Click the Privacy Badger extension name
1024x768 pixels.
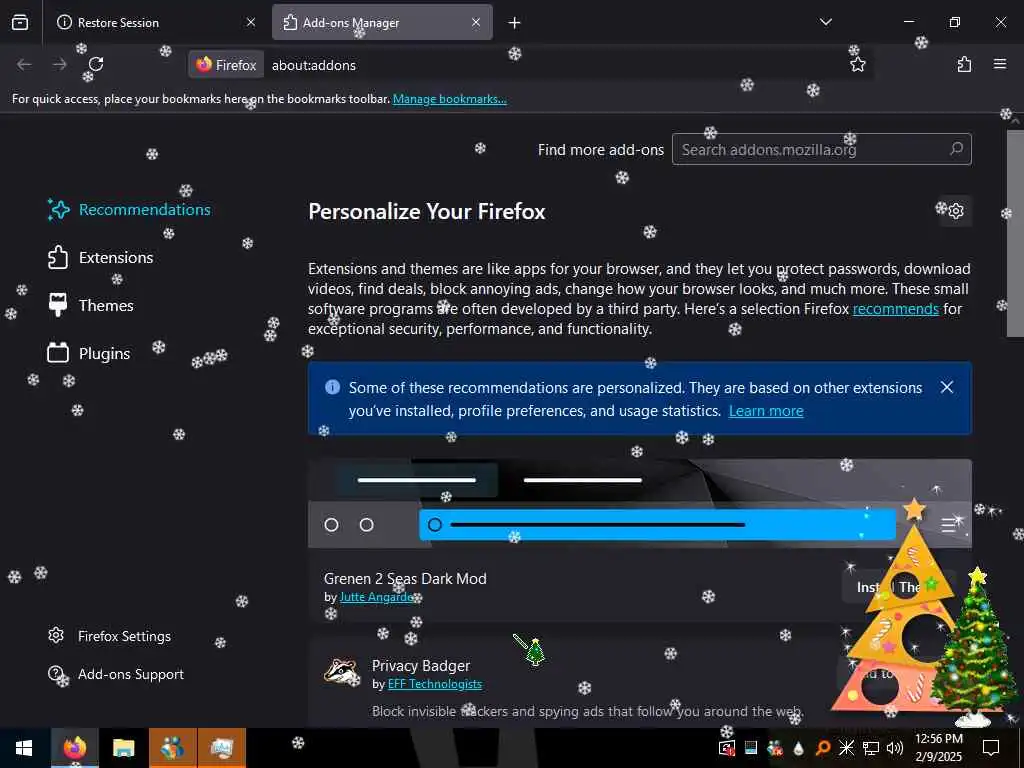tap(421, 665)
